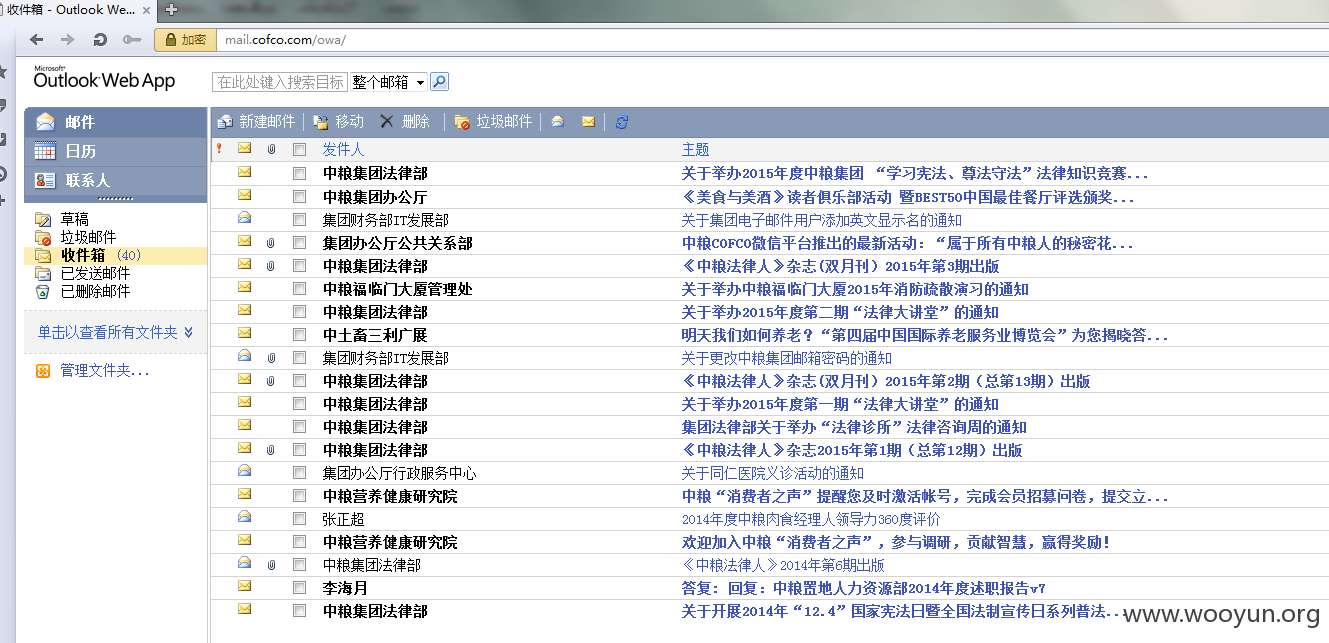Click open-envelope icon of 集团办公厅行政服务中心 message
1329x643 pixels.
(x=244, y=471)
